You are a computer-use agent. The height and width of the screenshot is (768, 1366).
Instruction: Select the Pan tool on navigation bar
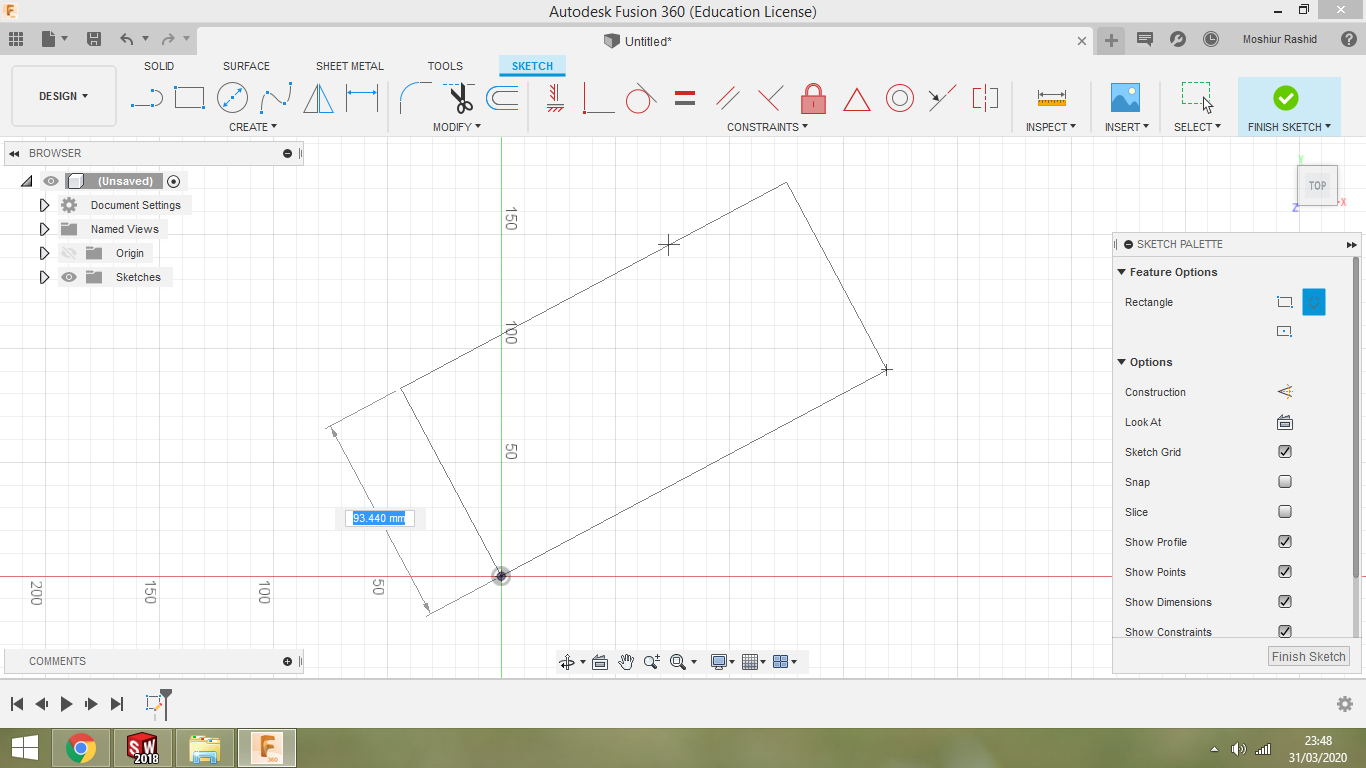pyautogui.click(x=626, y=661)
